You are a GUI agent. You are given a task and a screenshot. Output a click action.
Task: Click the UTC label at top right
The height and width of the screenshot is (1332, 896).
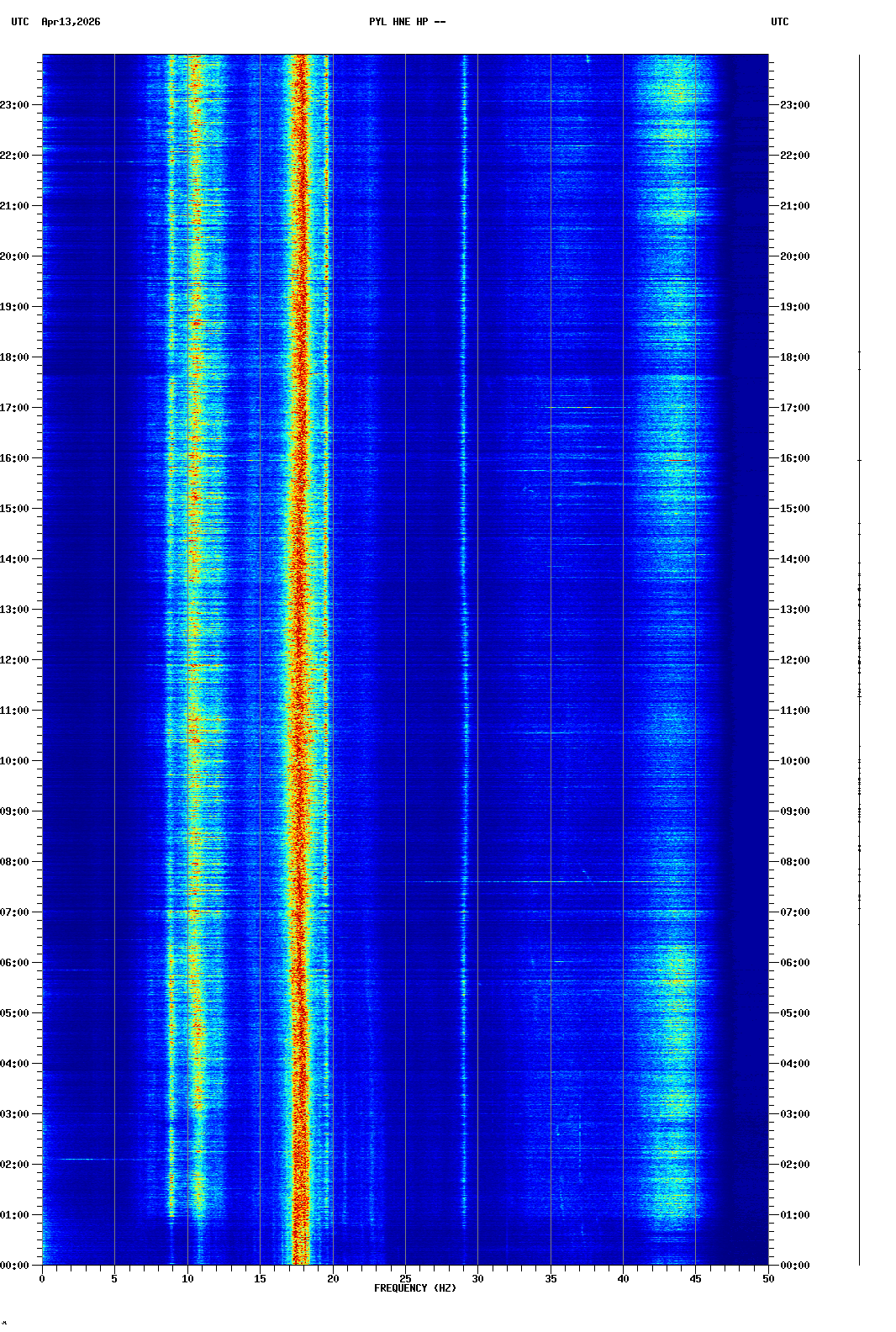click(779, 22)
